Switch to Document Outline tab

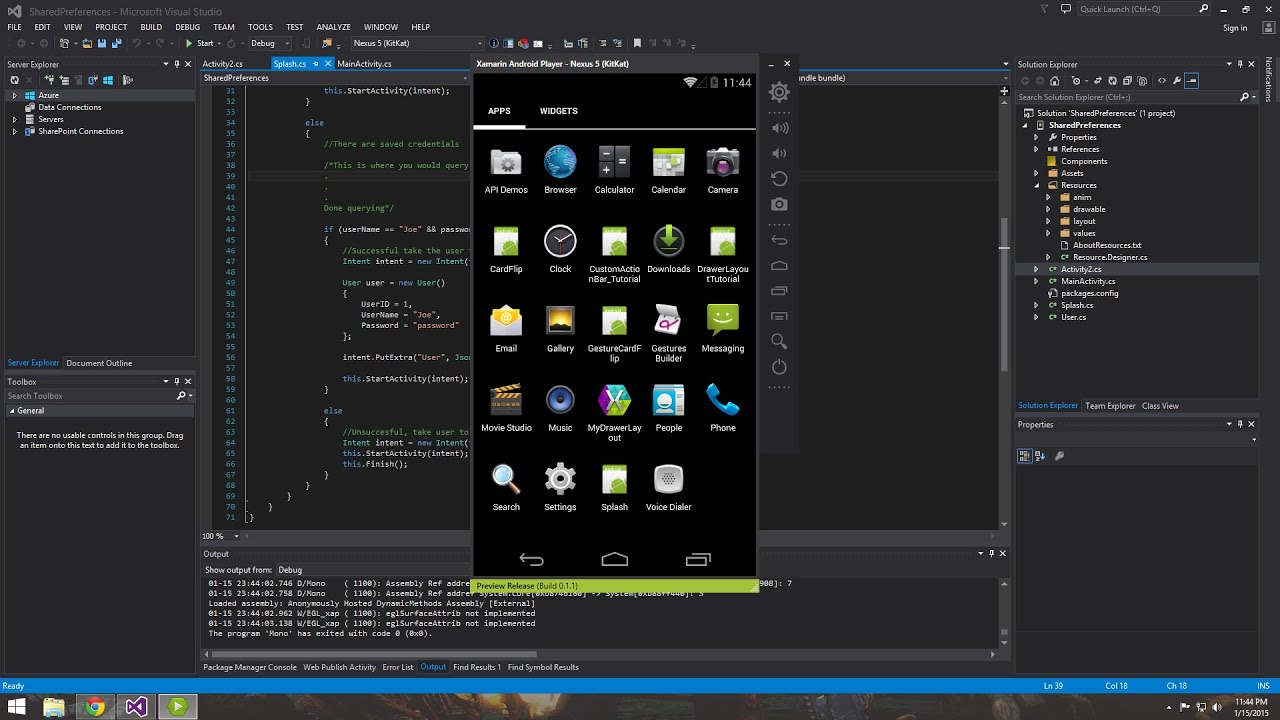click(99, 363)
